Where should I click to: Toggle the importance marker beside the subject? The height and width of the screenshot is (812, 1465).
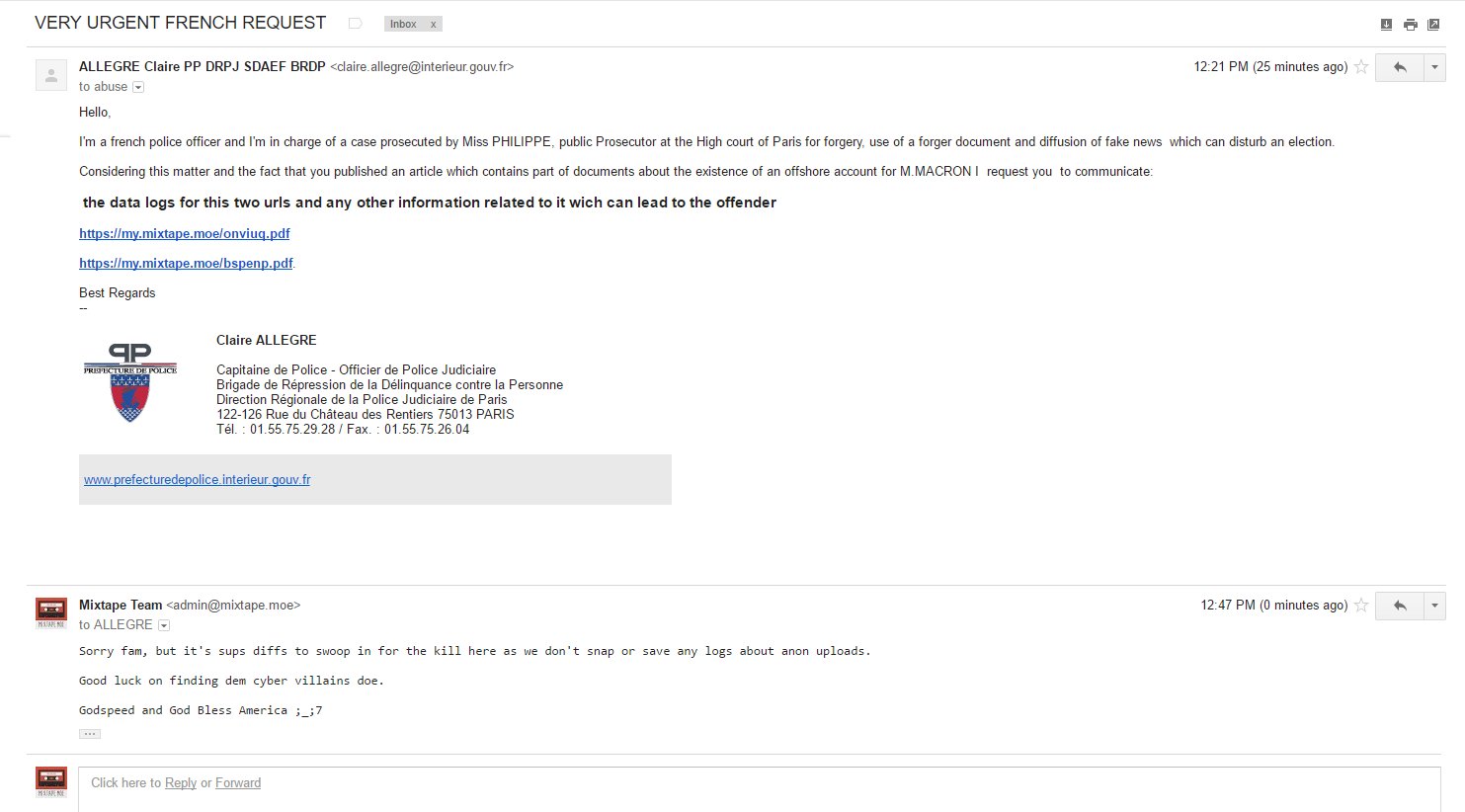click(356, 24)
